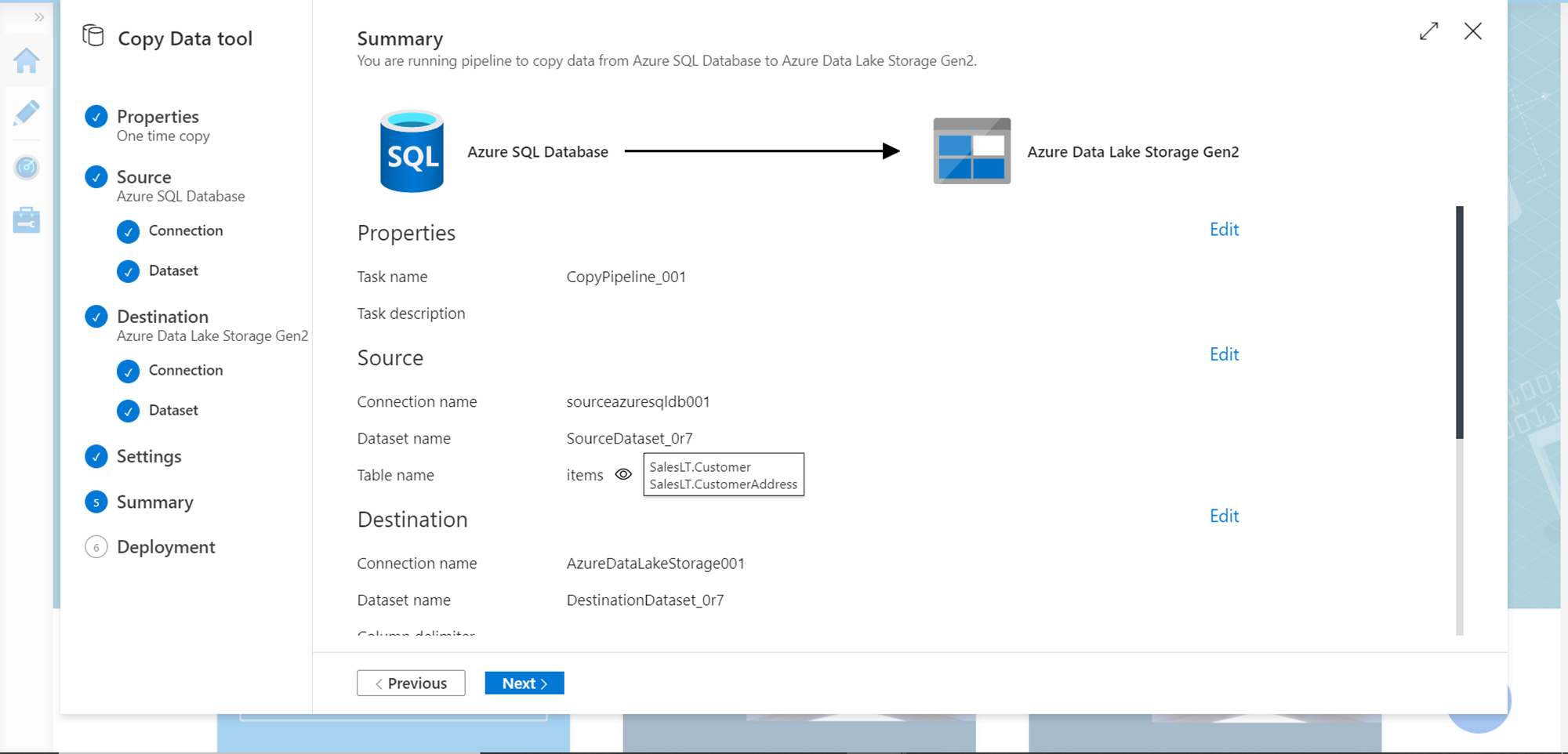Click the Destination step checkmark icon

[x=96, y=317]
